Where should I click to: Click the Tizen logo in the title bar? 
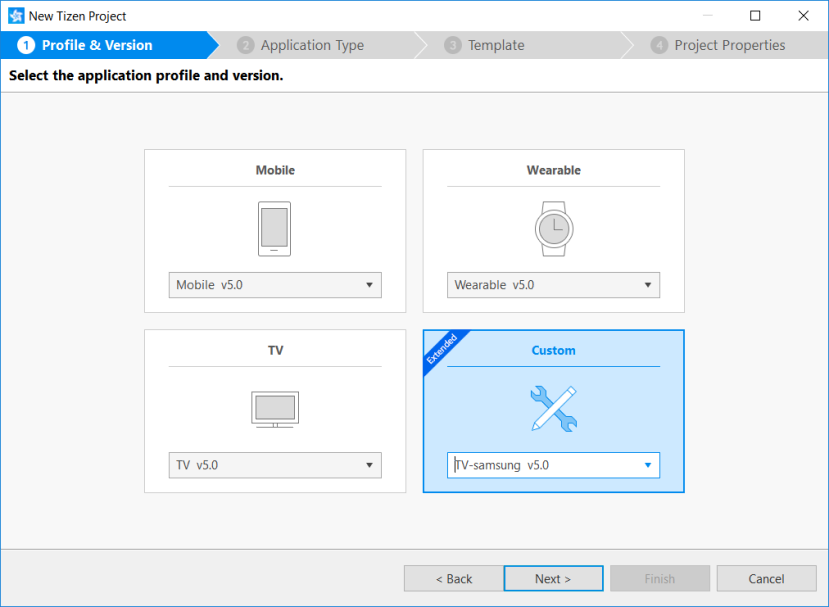[14, 15]
